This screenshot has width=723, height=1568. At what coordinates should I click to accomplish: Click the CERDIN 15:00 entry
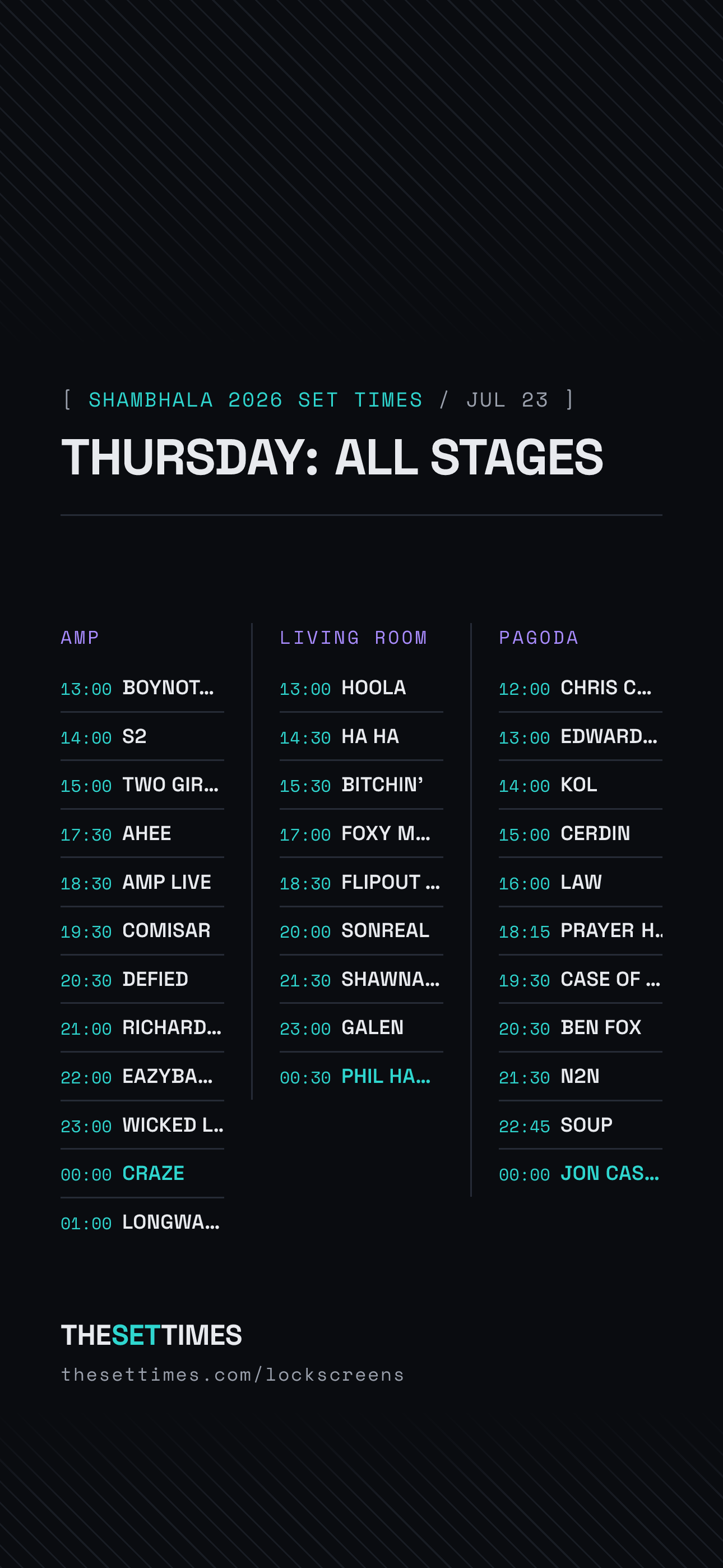click(x=581, y=834)
